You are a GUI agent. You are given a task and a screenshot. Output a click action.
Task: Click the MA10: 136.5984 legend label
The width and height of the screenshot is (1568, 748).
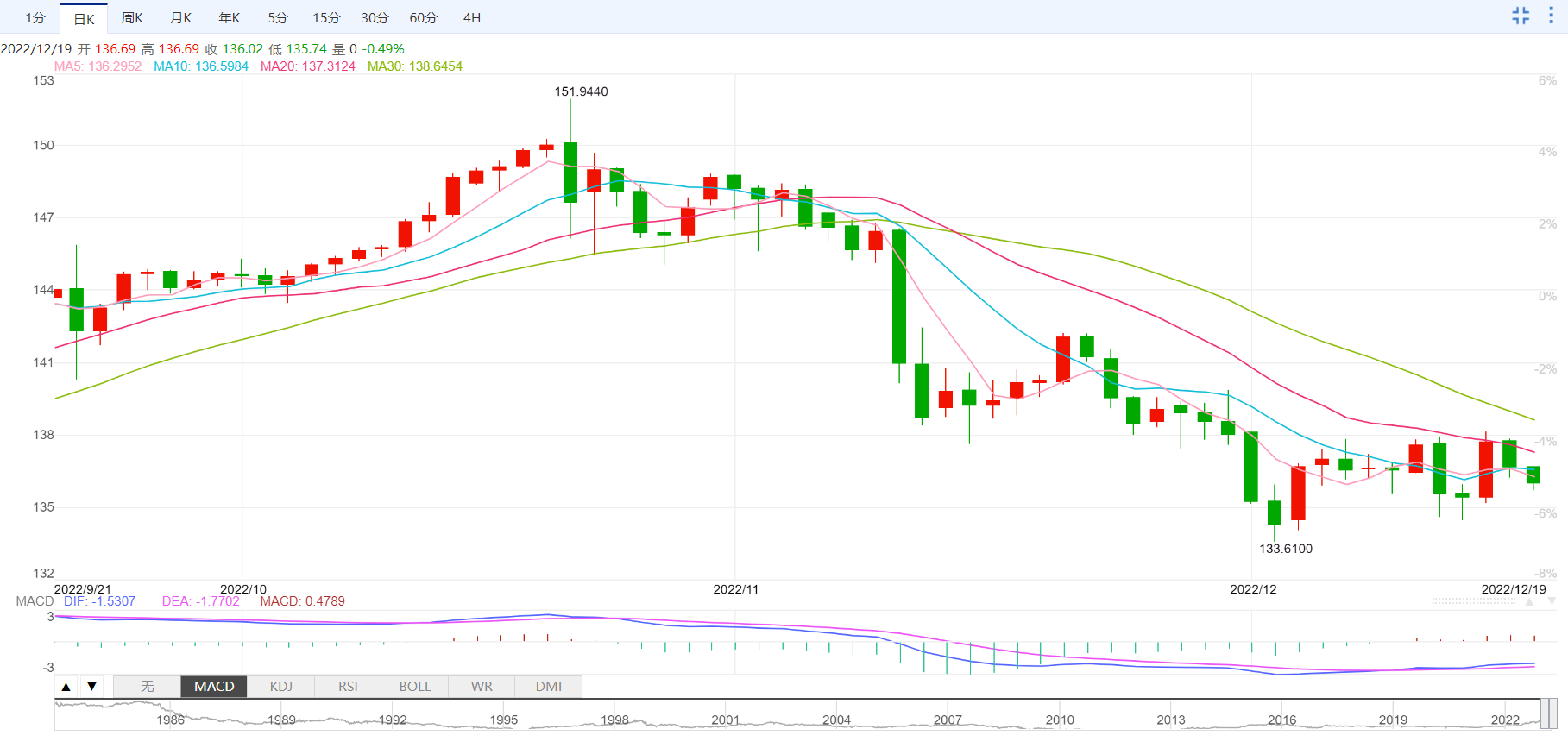tap(201, 66)
